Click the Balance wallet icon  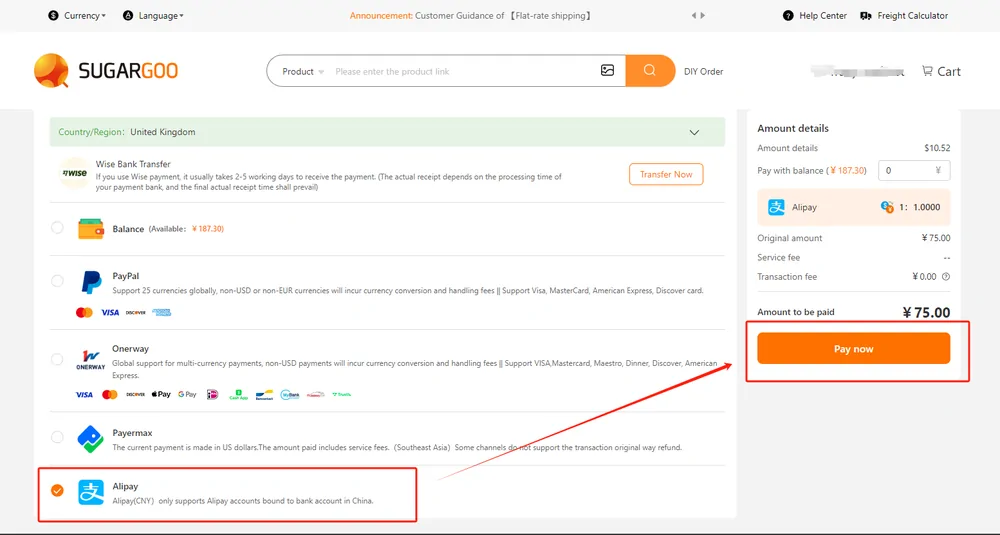tap(91, 229)
